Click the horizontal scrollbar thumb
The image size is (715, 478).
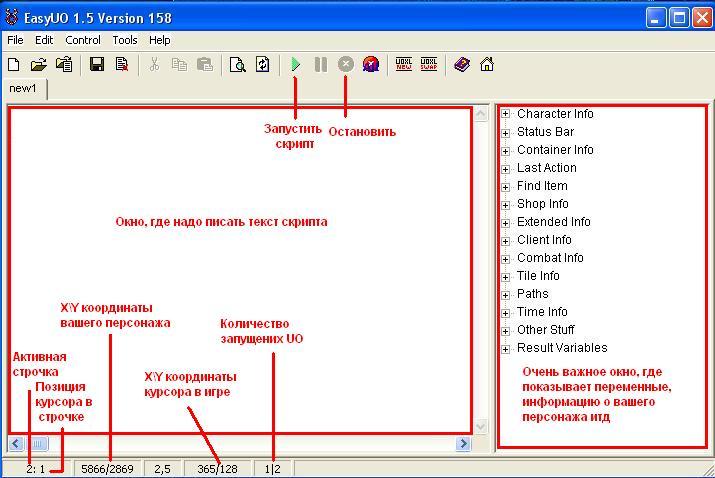point(37,443)
